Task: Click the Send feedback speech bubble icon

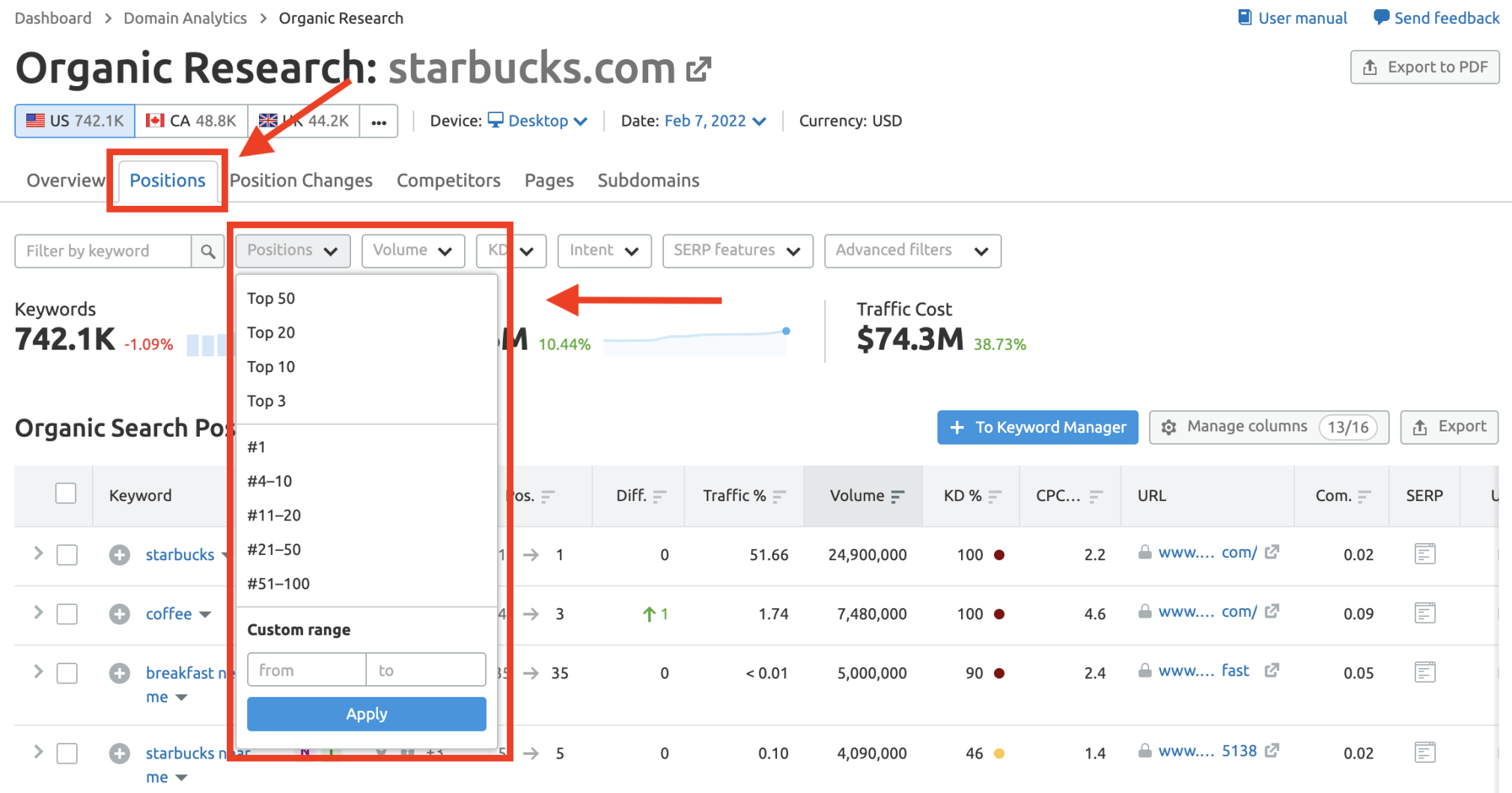Action: point(1381,17)
